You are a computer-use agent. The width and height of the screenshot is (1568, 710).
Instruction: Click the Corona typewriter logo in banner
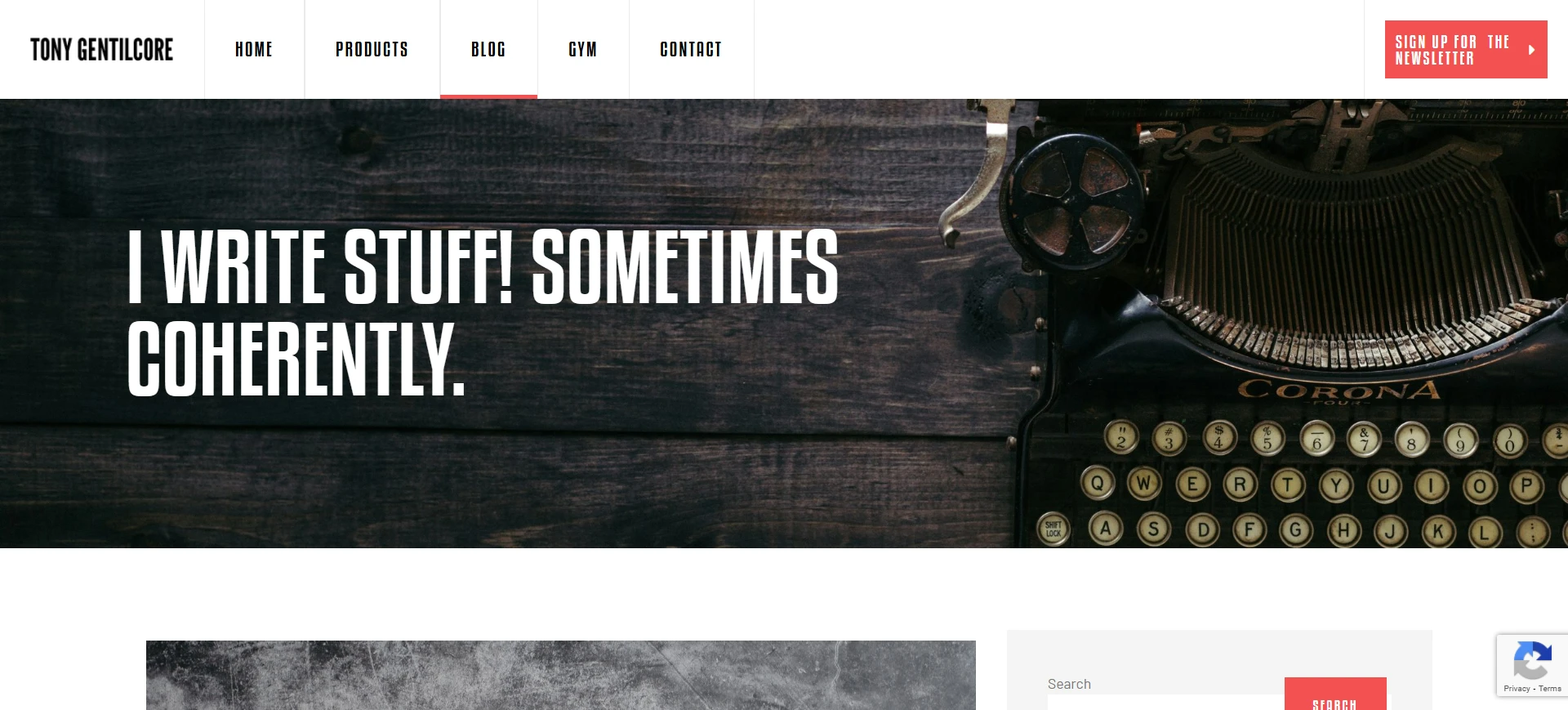[x=1339, y=391]
